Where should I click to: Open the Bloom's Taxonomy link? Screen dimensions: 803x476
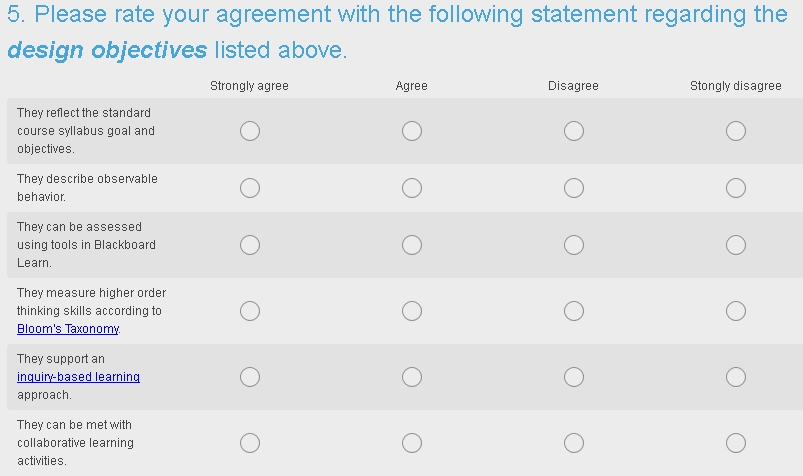tap(68, 329)
